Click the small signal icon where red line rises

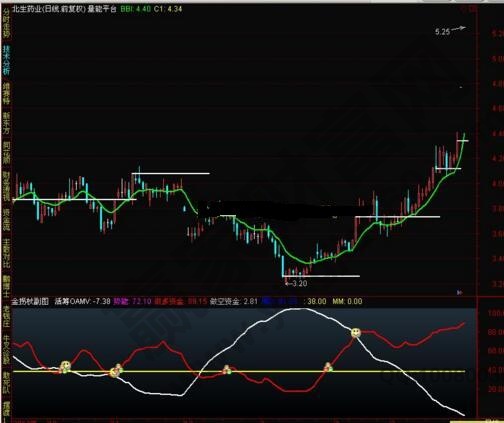(x=328, y=367)
